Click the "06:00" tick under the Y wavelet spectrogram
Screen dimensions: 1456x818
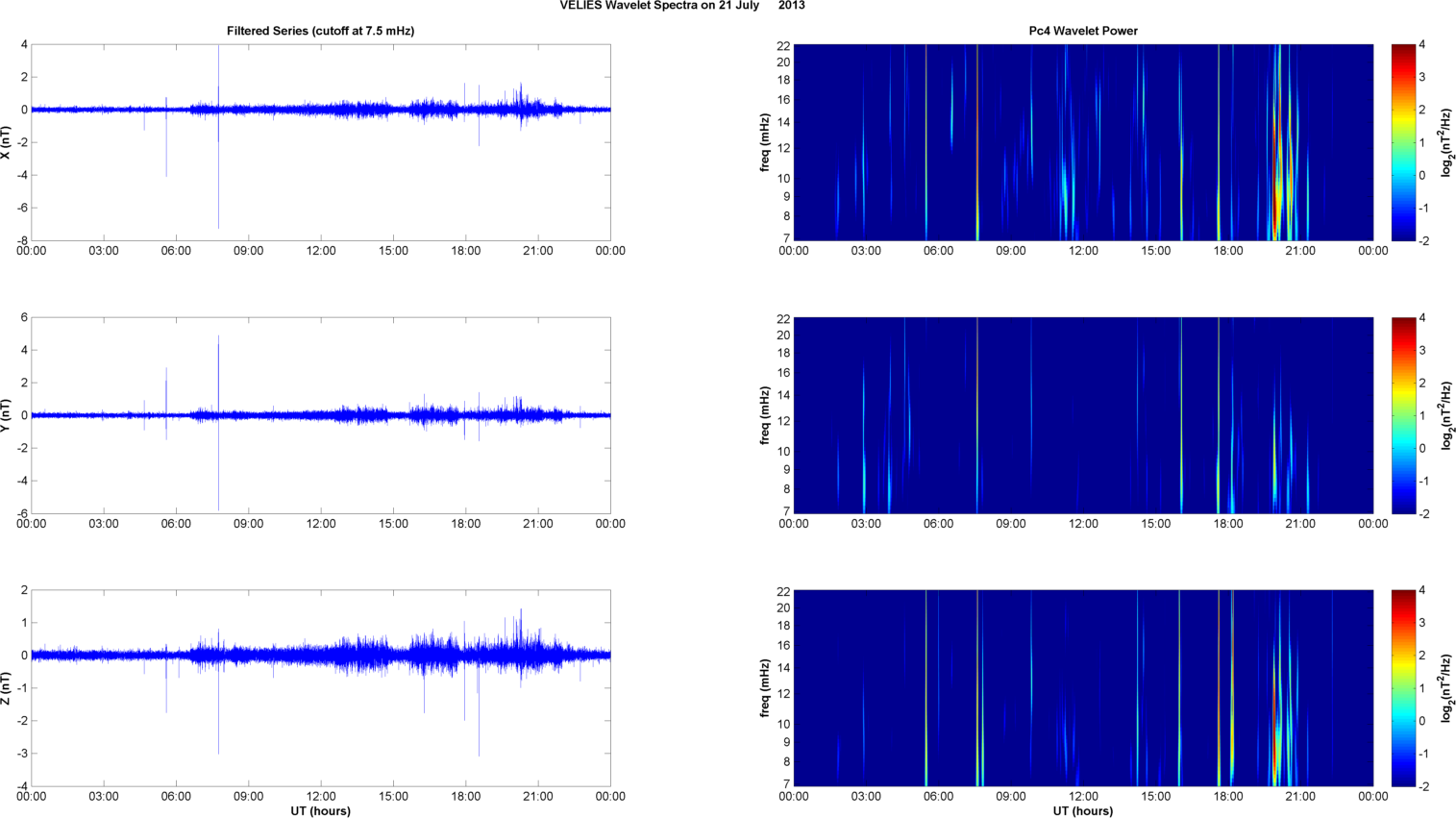[939, 524]
